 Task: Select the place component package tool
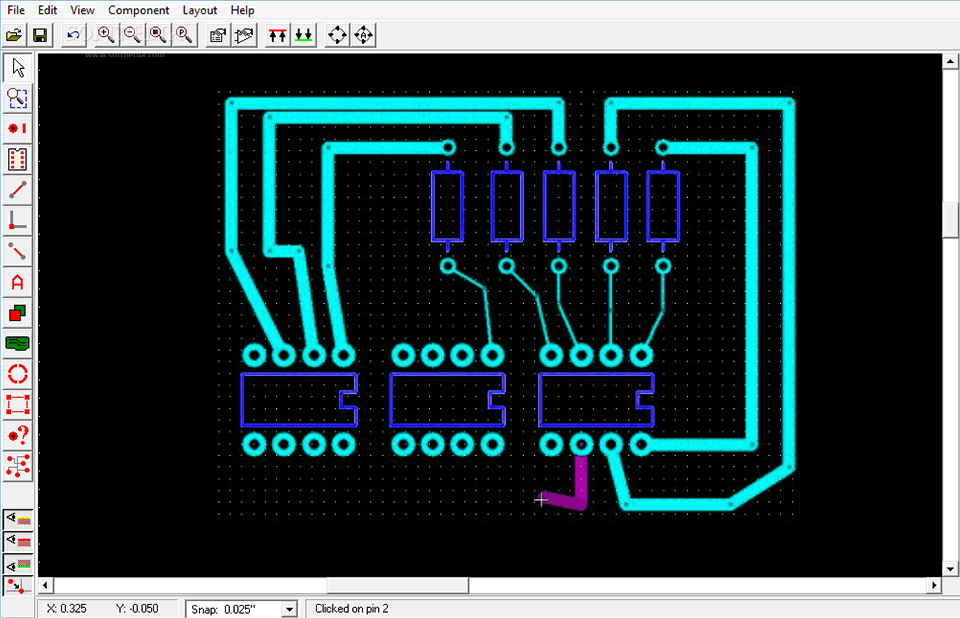(17, 159)
